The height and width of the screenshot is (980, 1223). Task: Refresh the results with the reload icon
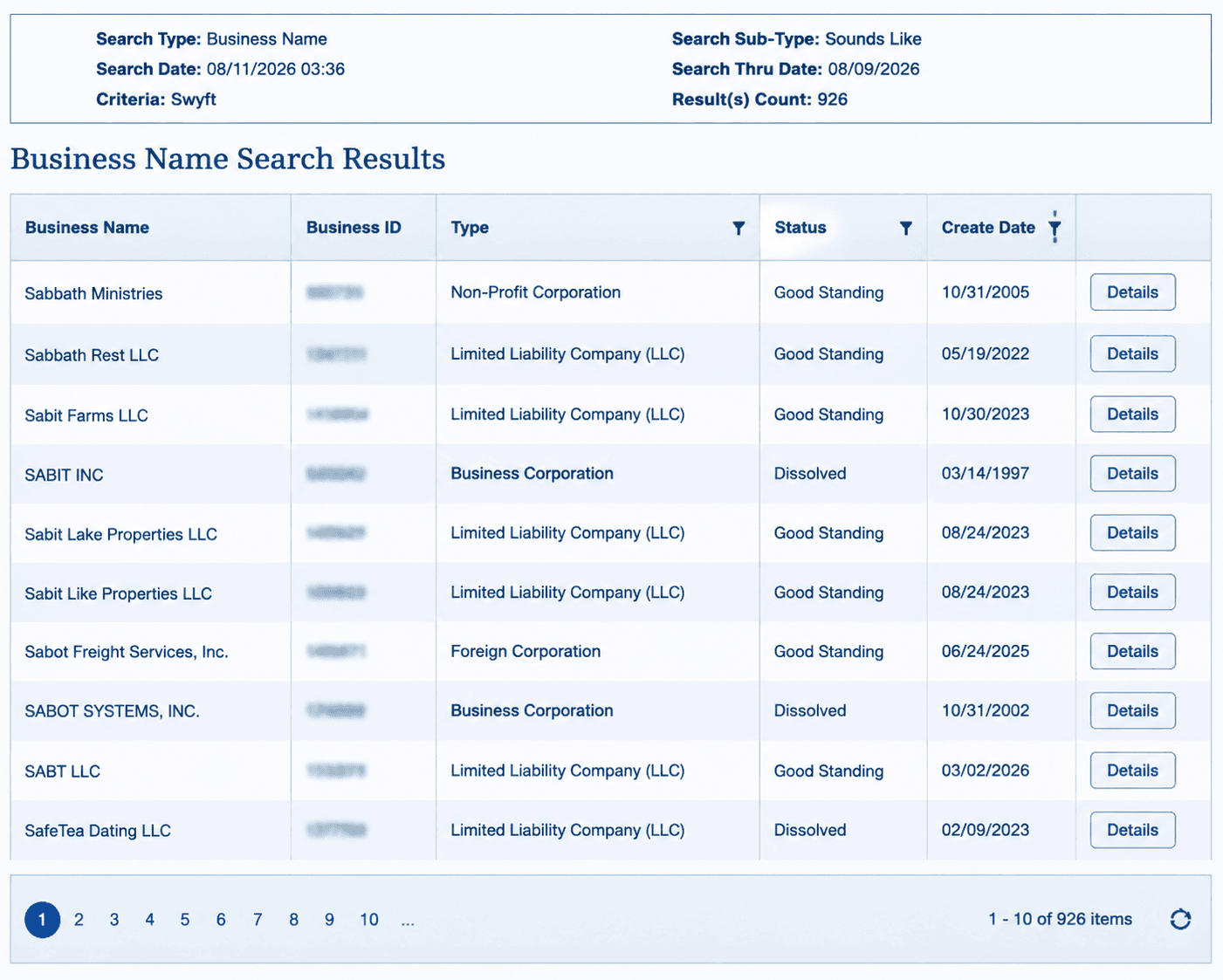1180,919
